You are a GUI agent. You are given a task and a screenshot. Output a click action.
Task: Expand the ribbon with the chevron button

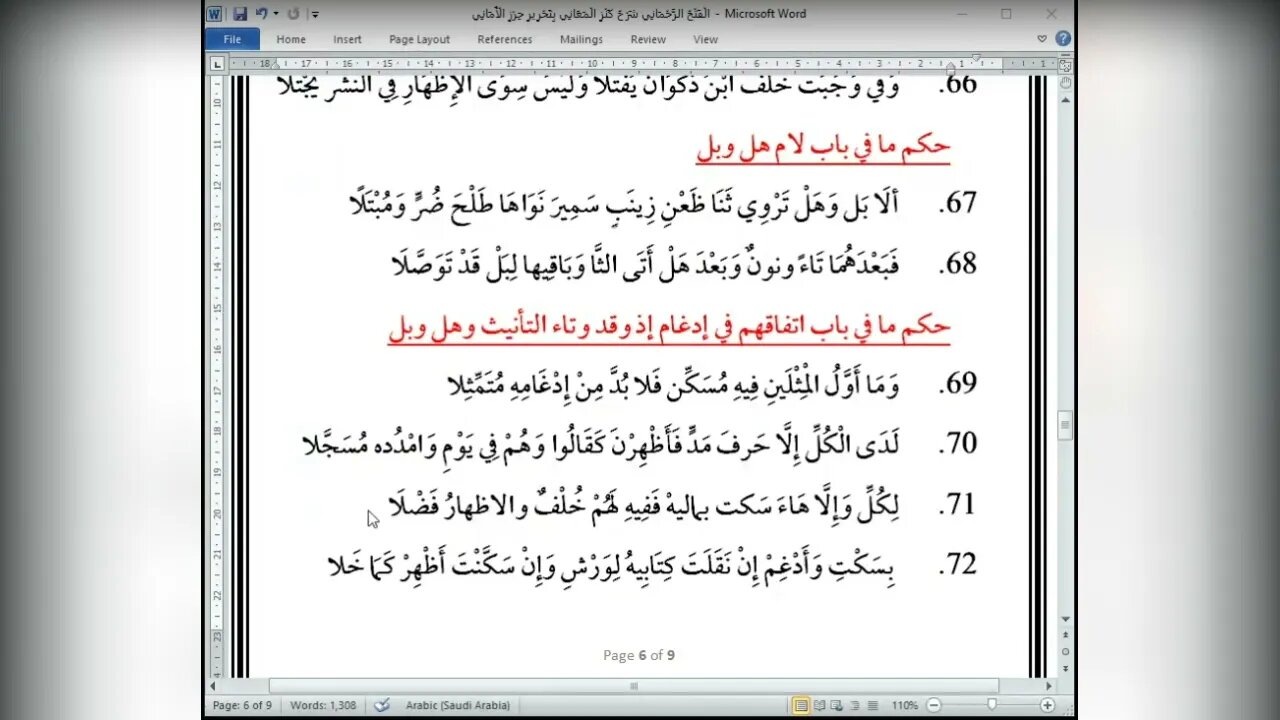coord(1042,39)
